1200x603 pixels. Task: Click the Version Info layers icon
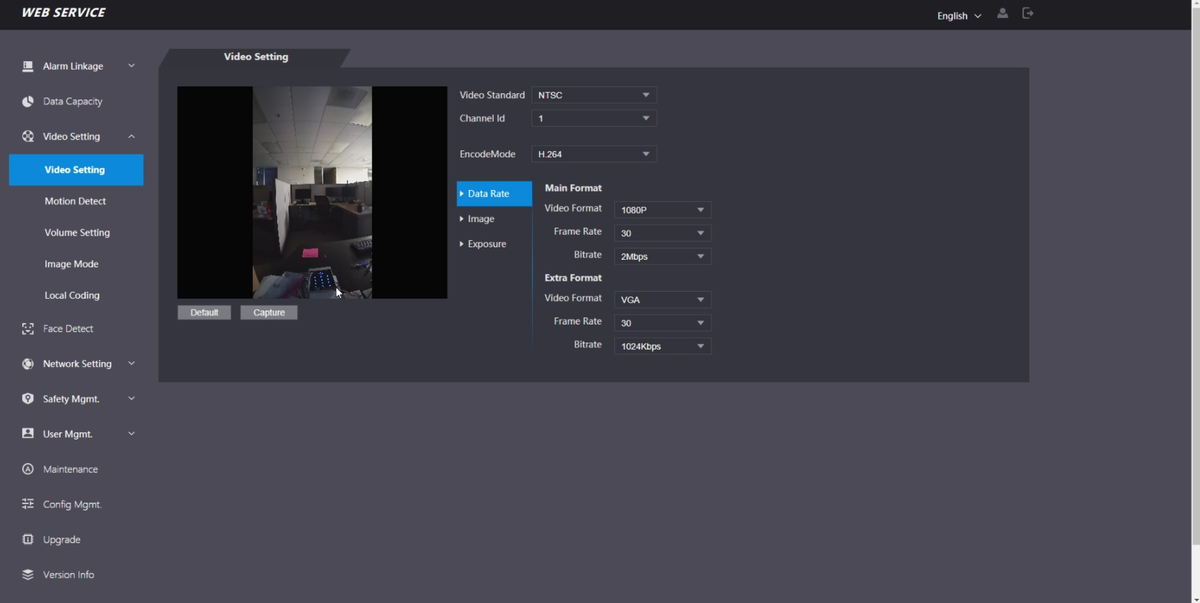pyautogui.click(x=28, y=575)
